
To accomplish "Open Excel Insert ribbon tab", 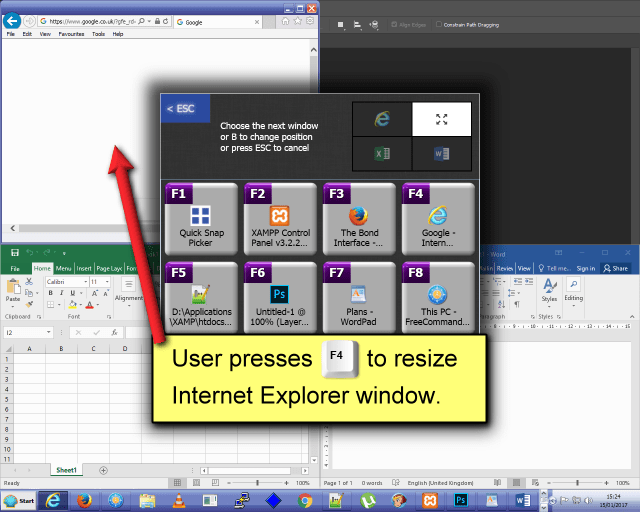I will pos(84,268).
